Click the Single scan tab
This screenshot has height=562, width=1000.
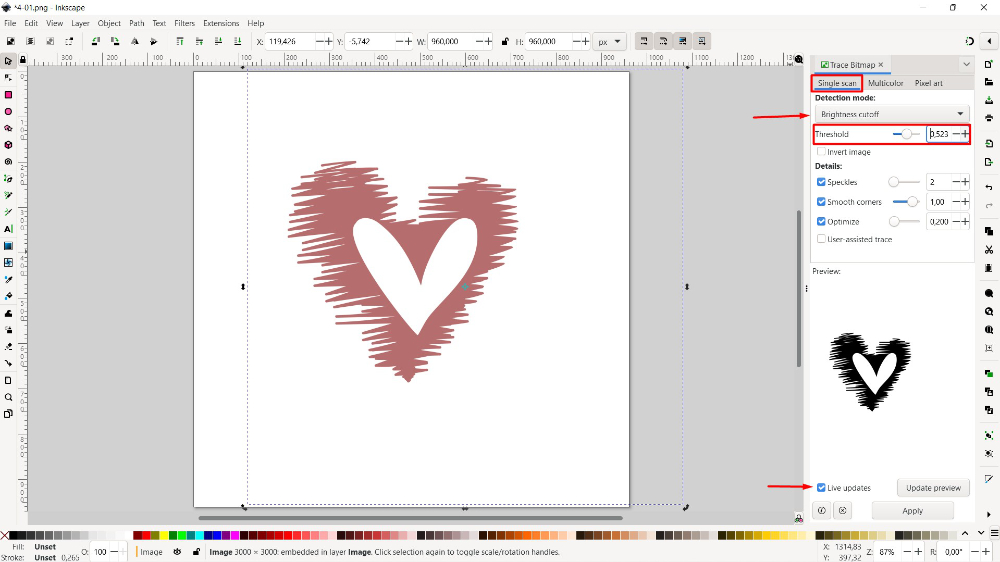click(837, 83)
